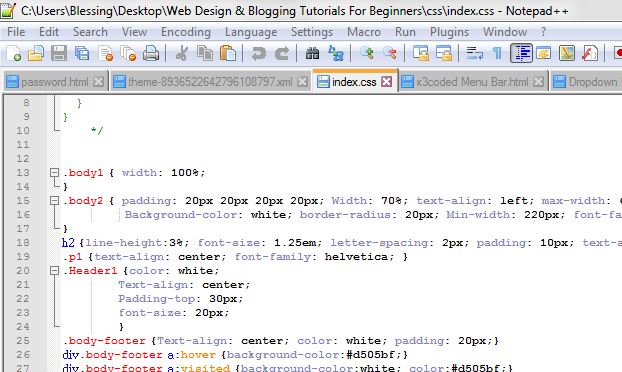Click line number 25 in margin
This screenshot has width=622, height=372.
(x=23, y=341)
